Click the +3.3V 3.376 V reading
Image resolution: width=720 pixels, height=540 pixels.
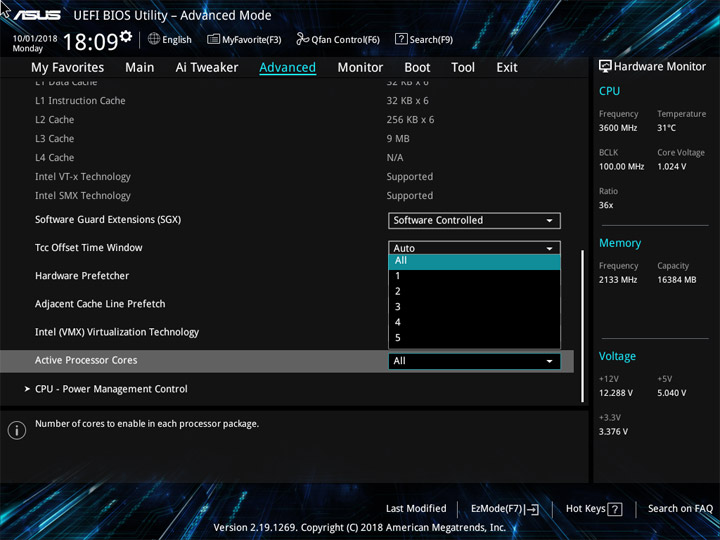[613, 432]
